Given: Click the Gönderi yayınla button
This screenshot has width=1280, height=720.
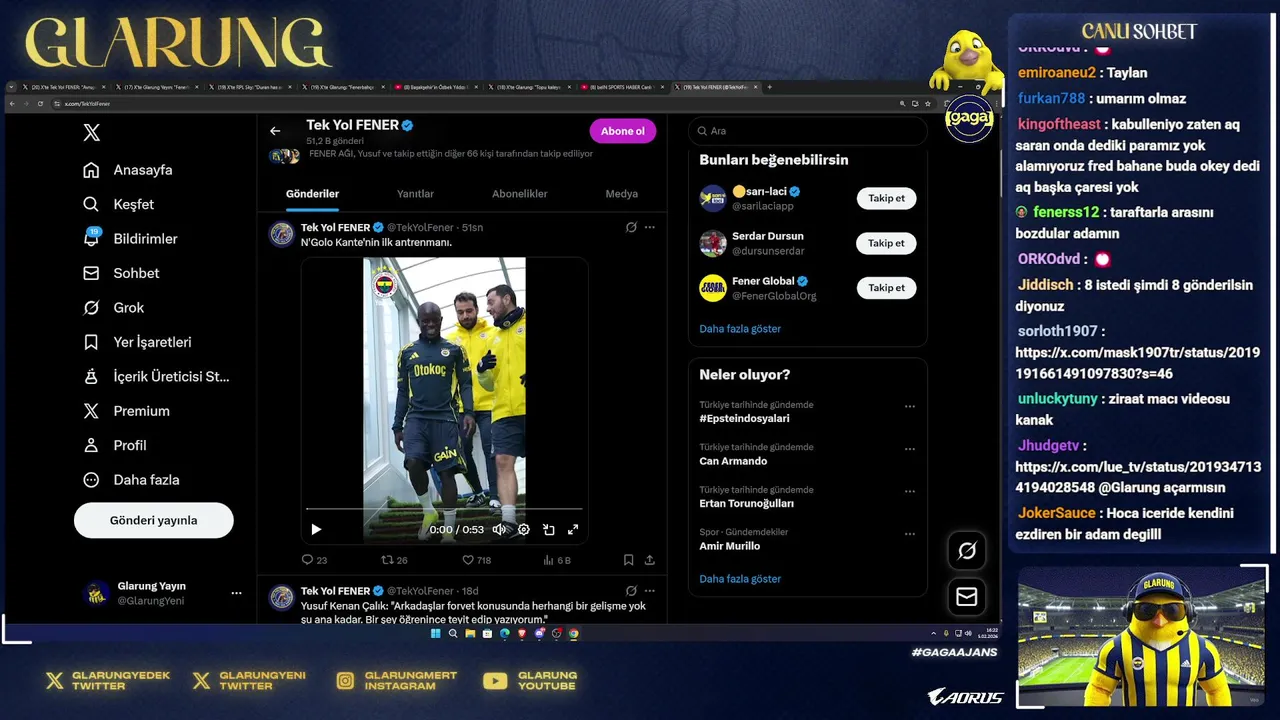Looking at the screenshot, I should (x=154, y=520).
